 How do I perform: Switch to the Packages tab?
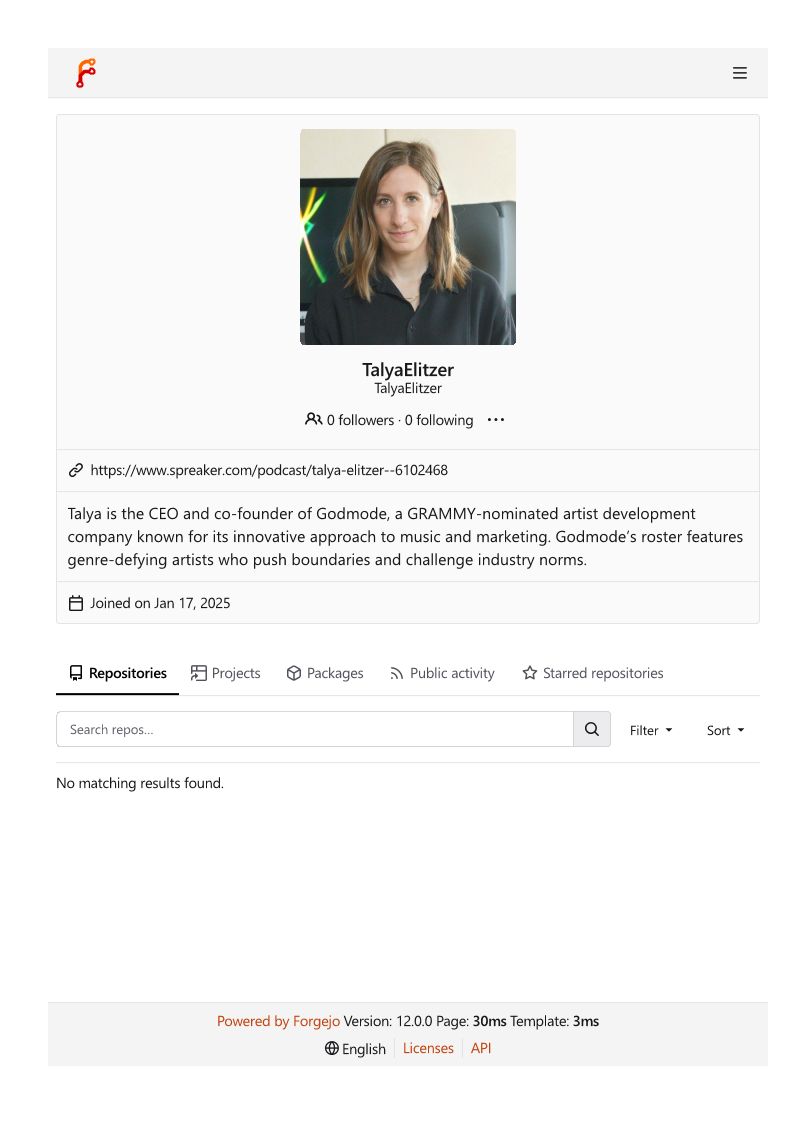click(x=325, y=673)
